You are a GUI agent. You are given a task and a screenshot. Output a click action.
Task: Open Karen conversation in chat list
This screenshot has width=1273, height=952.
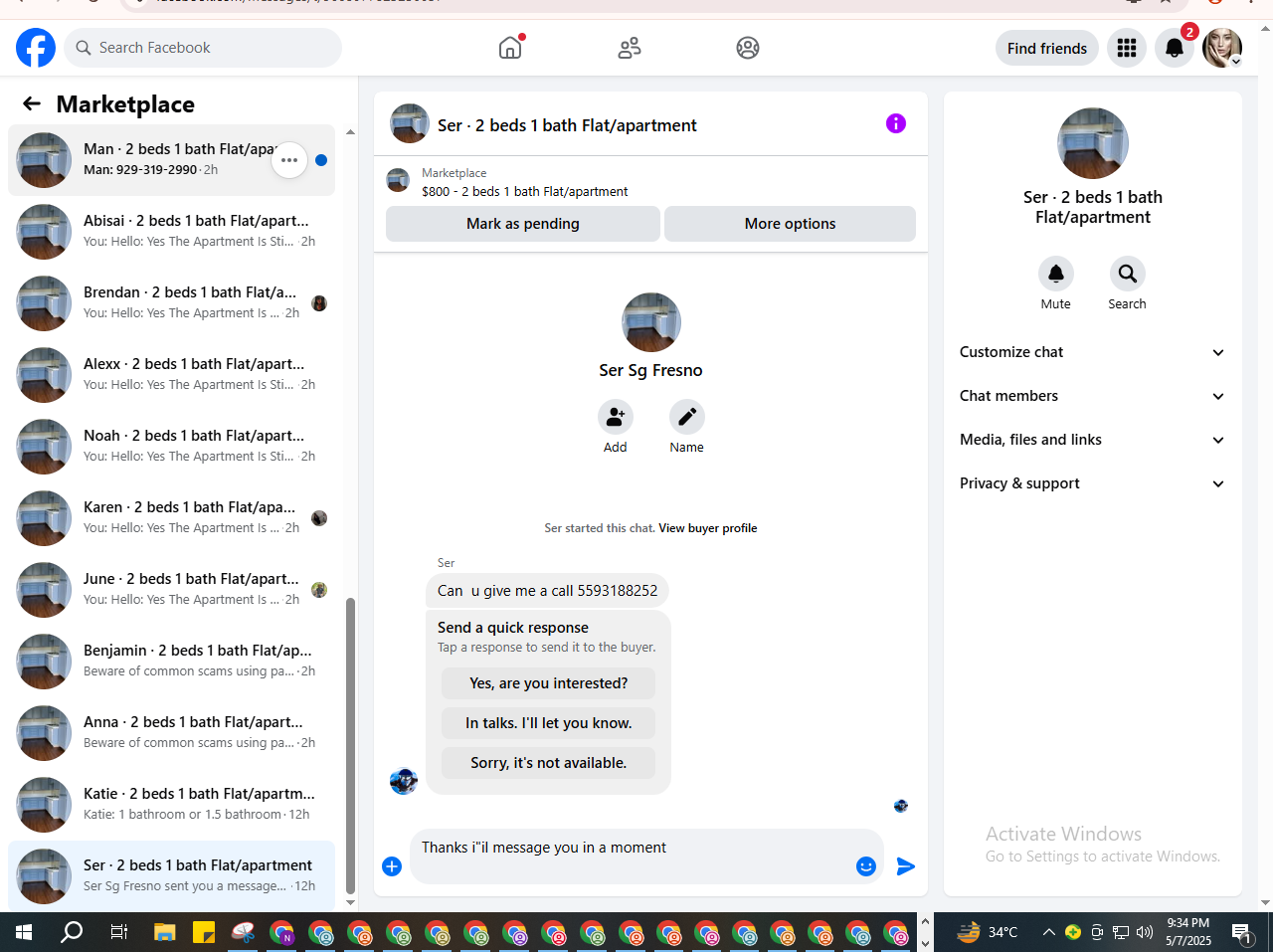171,518
